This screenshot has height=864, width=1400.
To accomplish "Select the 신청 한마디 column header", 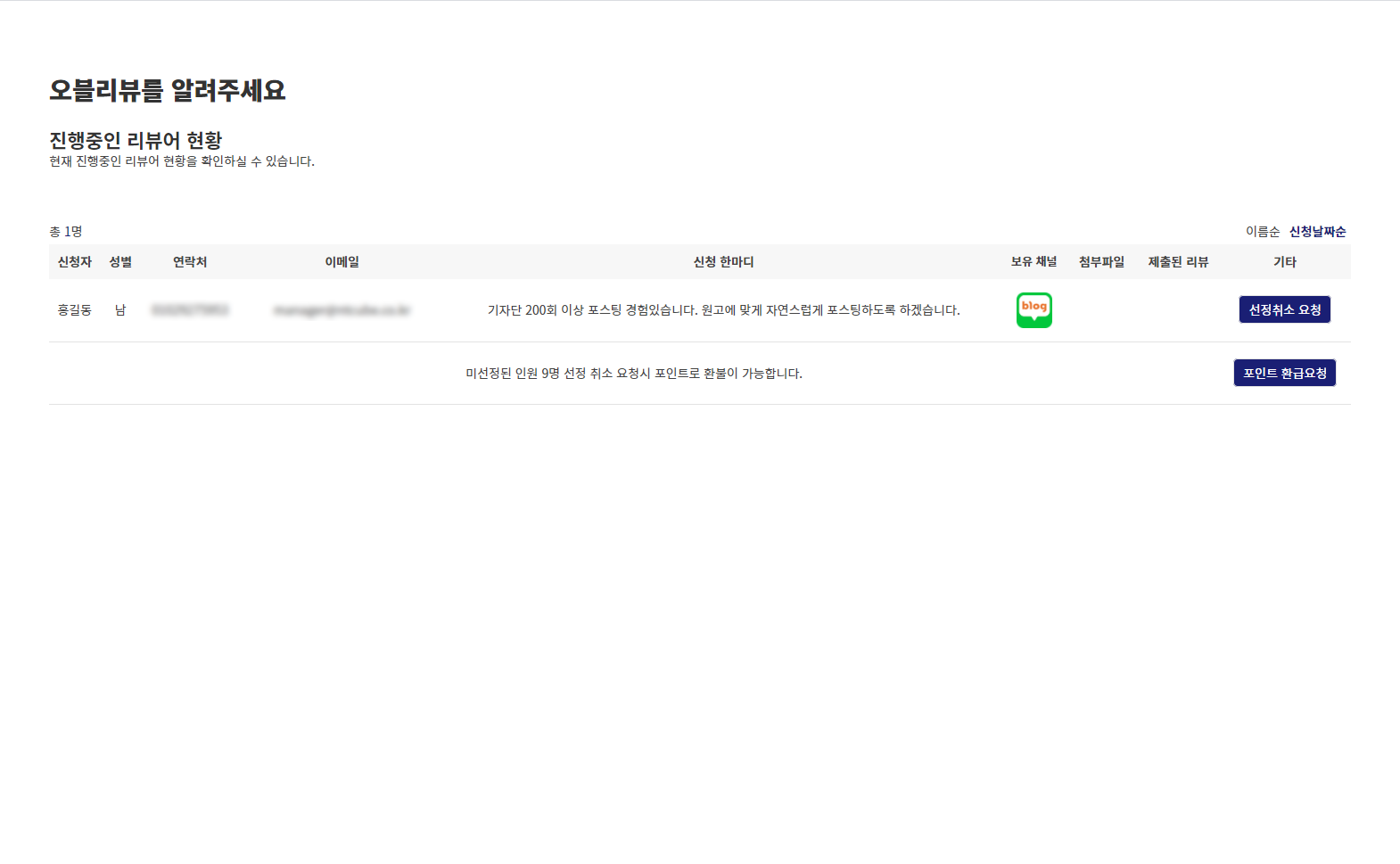I will click(x=723, y=262).
